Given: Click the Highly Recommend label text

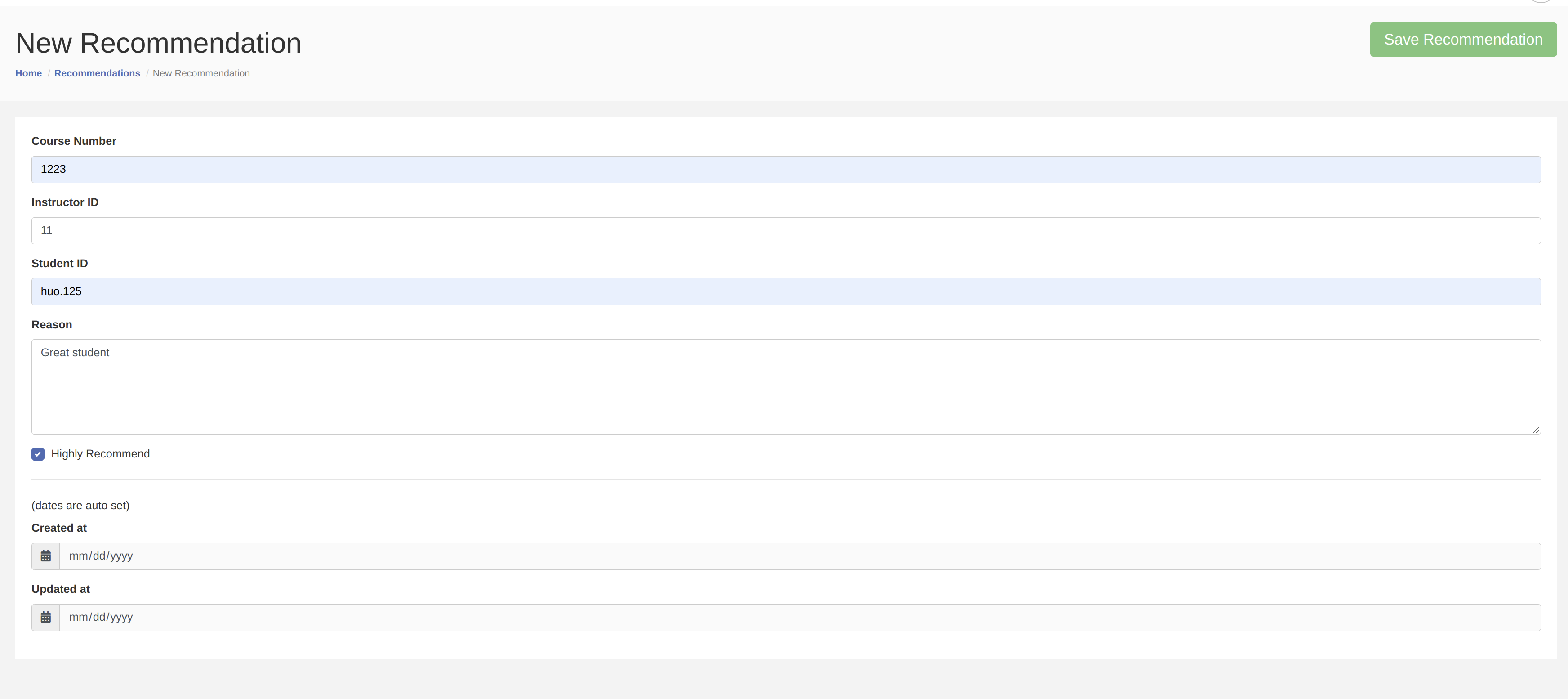Looking at the screenshot, I should point(100,453).
